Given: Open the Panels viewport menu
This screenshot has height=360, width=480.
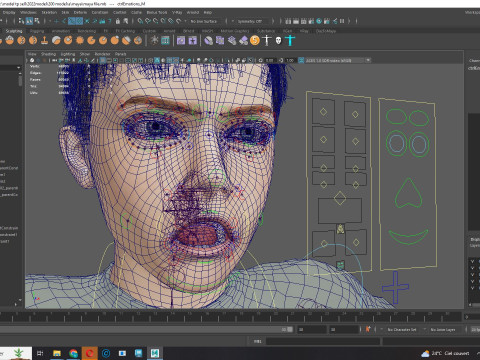Looking at the screenshot, I should (x=120, y=54).
